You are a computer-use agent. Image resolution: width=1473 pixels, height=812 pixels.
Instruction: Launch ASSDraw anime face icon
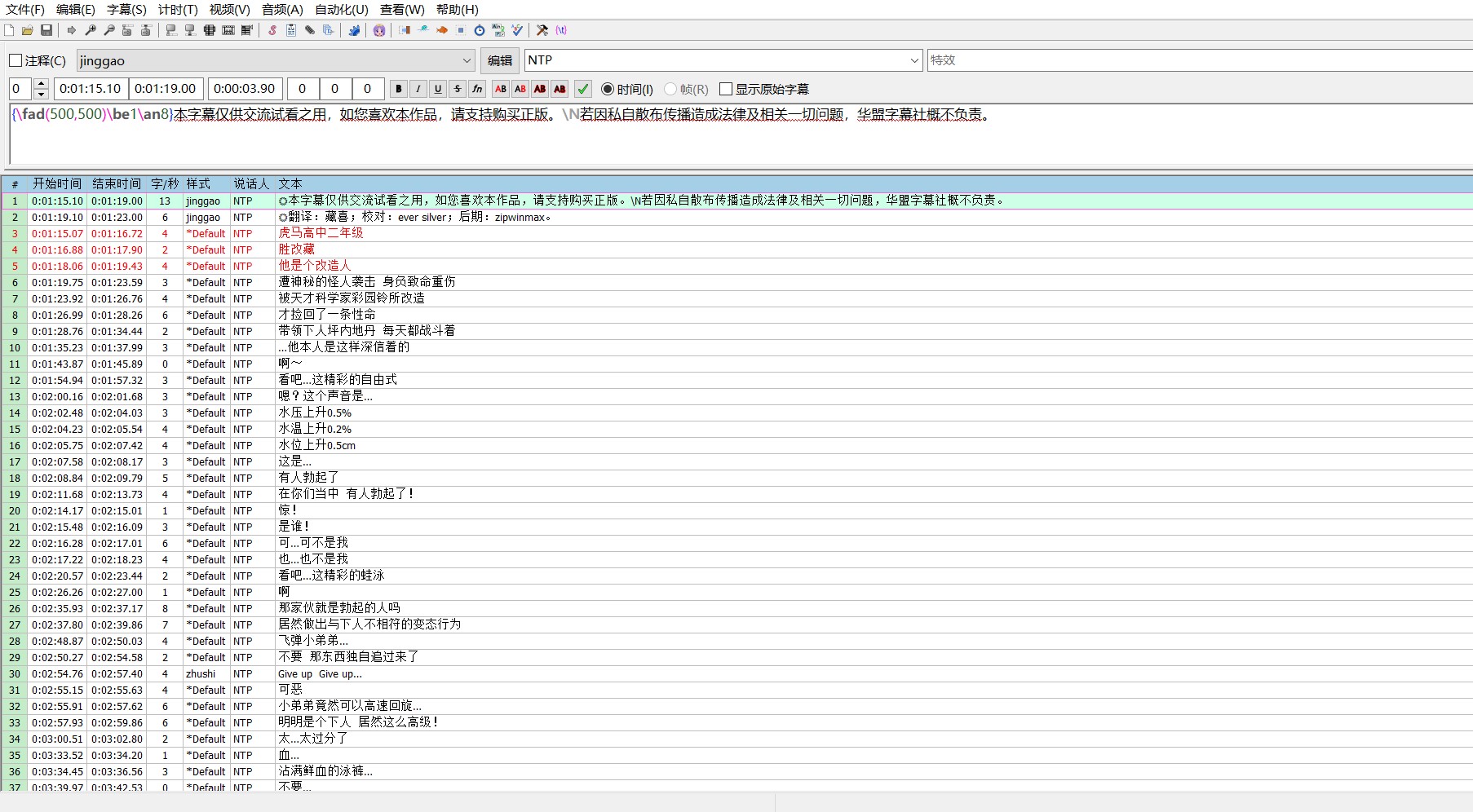379,30
